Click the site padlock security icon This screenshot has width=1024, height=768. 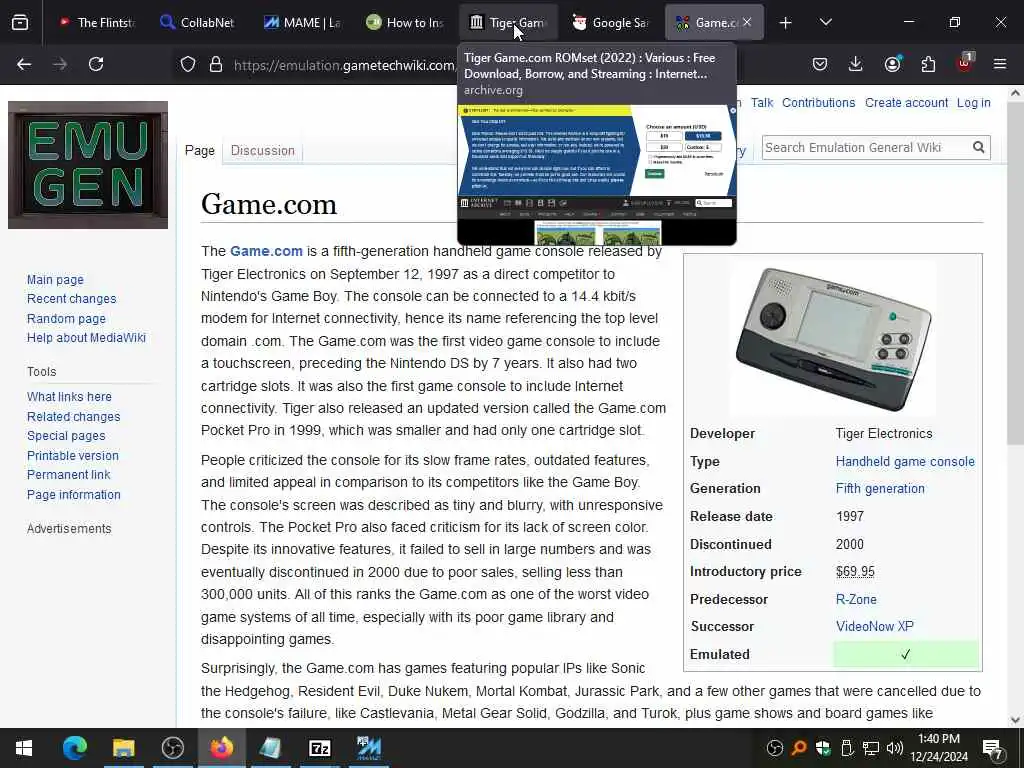point(216,65)
